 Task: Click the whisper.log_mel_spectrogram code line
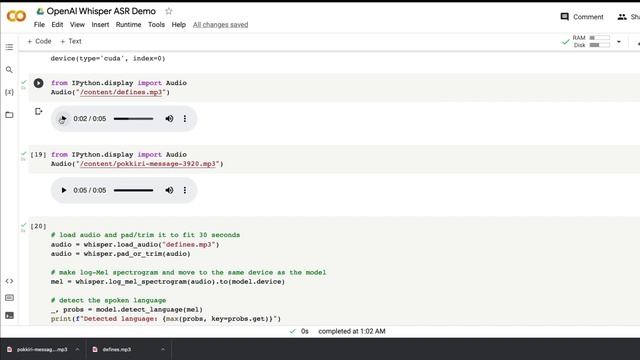coord(168,282)
